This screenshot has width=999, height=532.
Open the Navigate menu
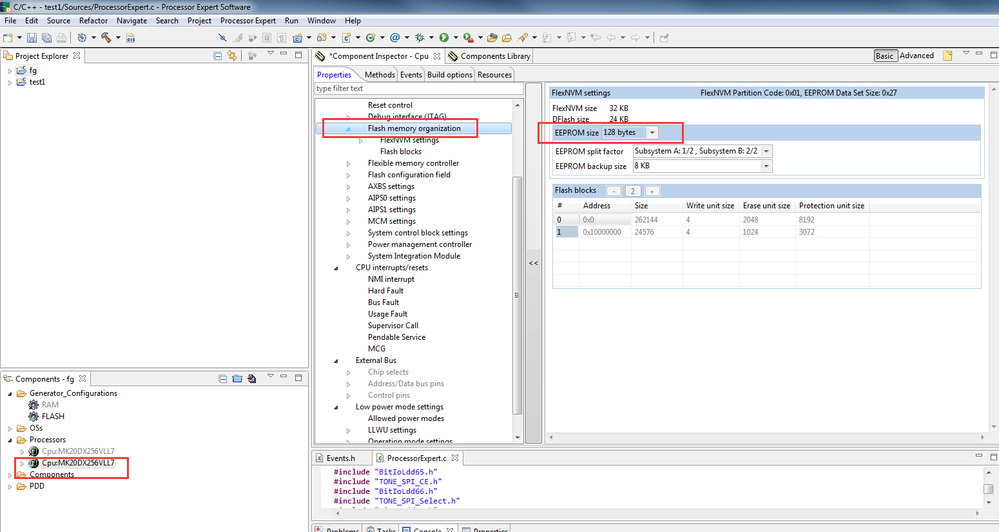pyautogui.click(x=132, y=20)
